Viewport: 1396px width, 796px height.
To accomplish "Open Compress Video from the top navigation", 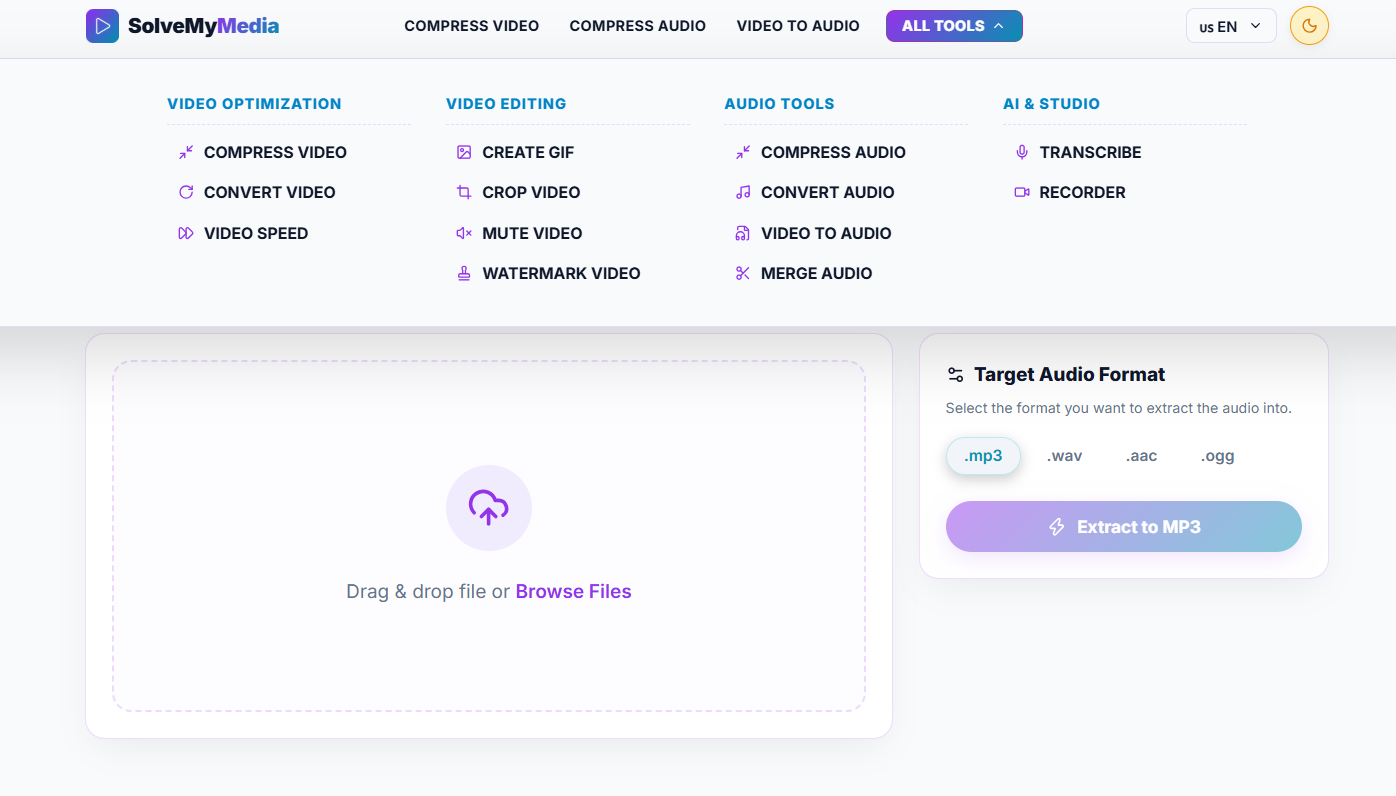I will click(x=472, y=26).
